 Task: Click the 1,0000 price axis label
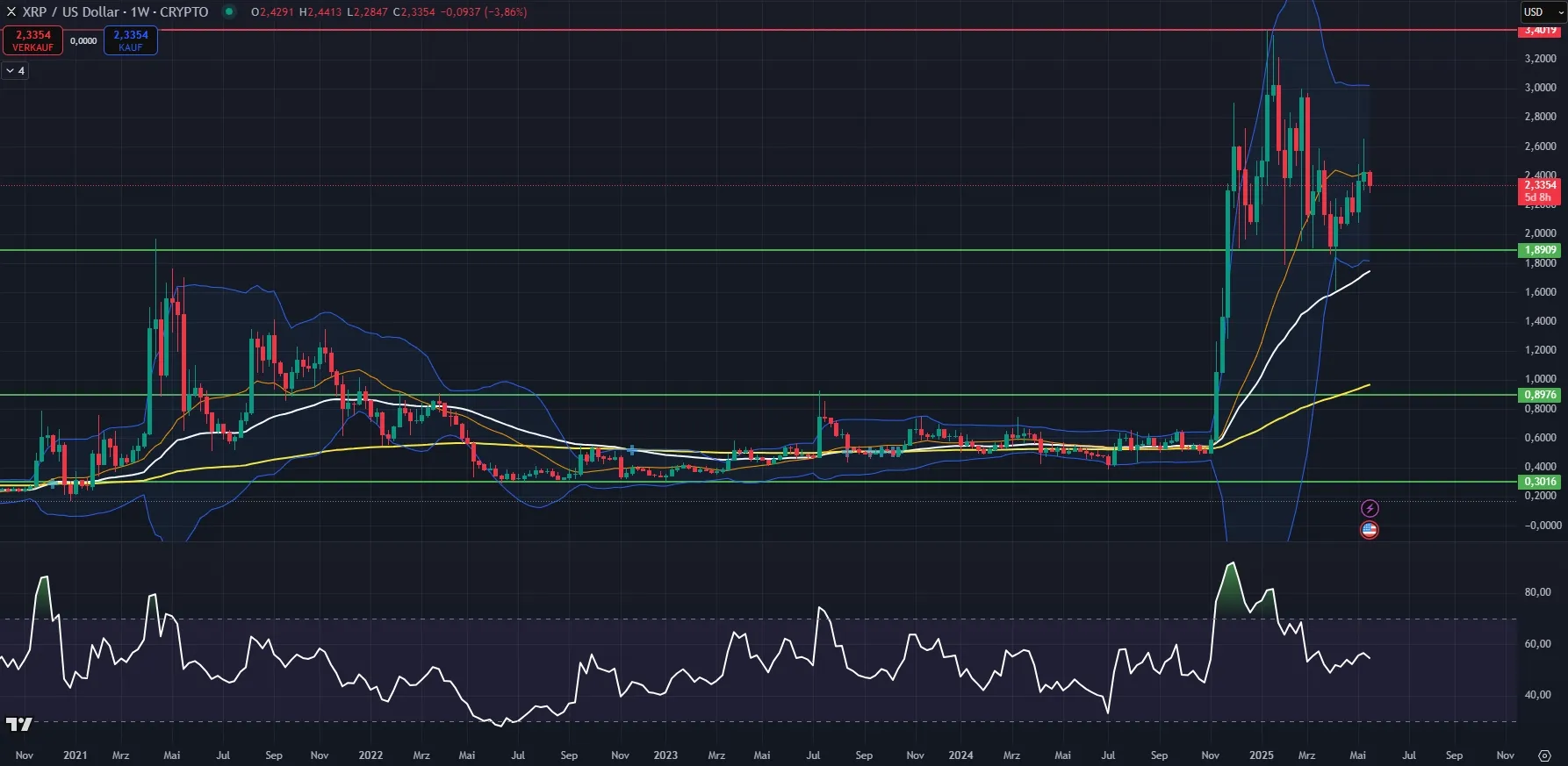[1540, 379]
